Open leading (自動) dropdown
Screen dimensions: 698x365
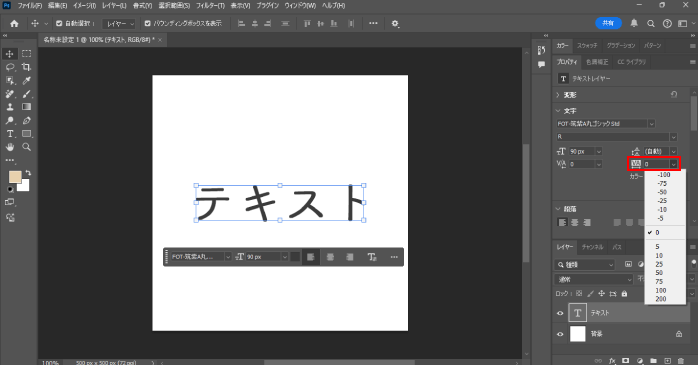[x=674, y=151]
